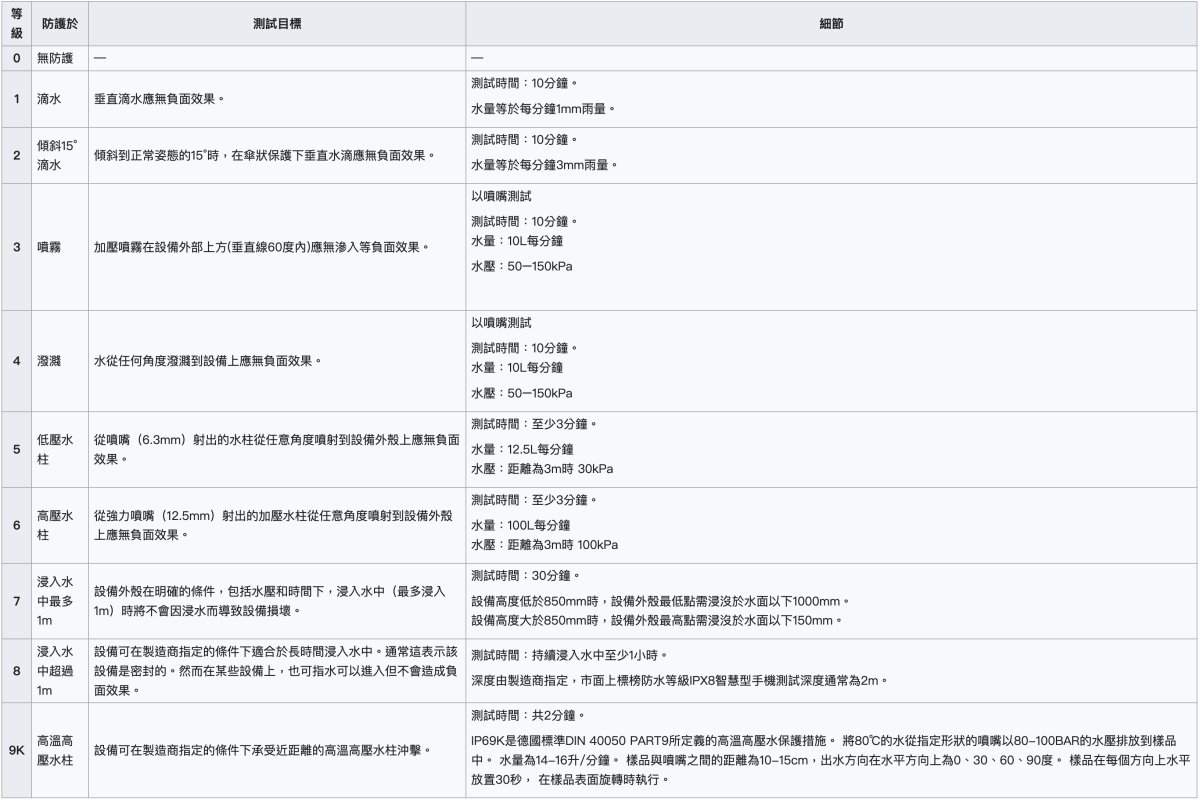Click the 浸入水中超過1m cell
Viewport: 1200px width, 800px height.
click(55, 669)
